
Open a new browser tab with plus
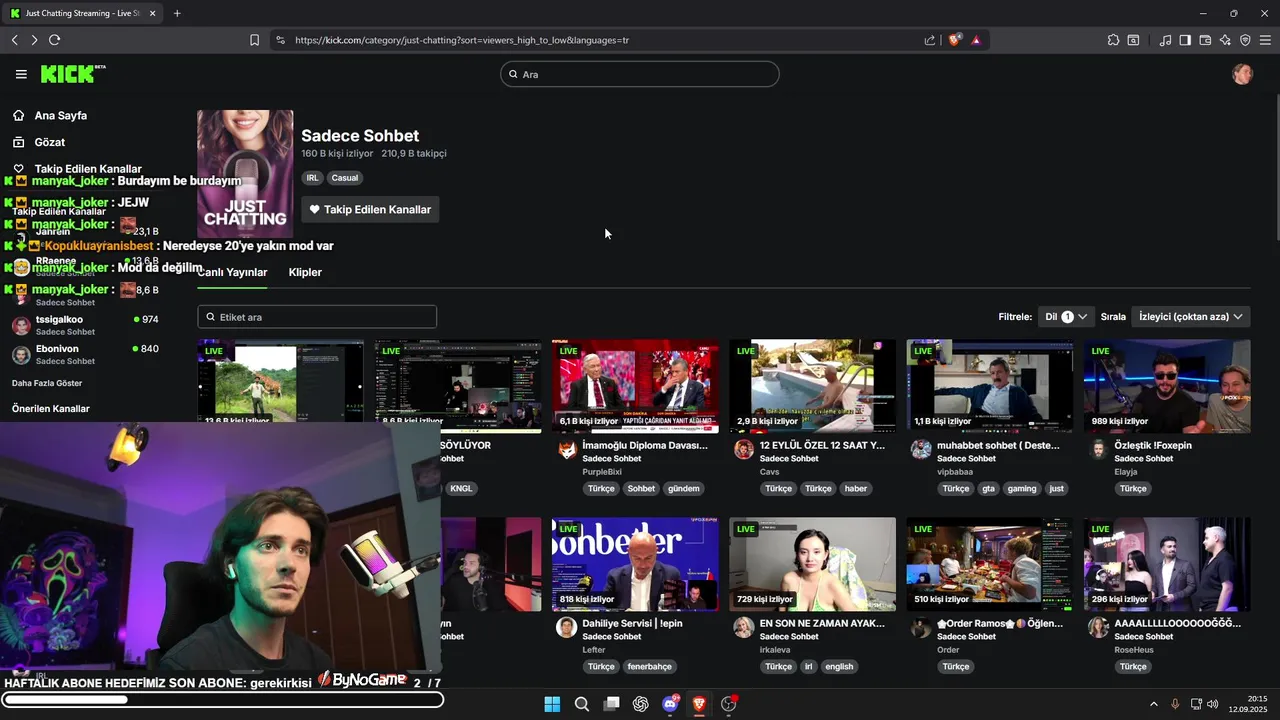(177, 13)
